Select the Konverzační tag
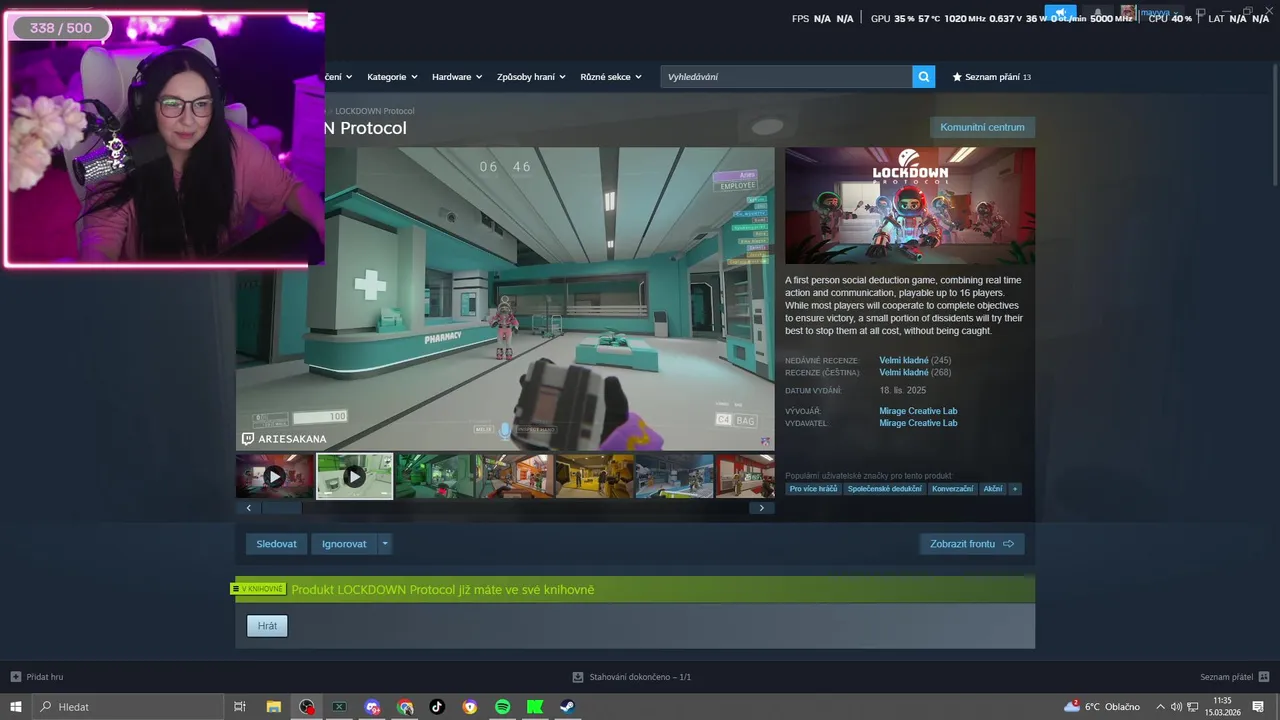Viewport: 1280px width, 720px height. (x=952, y=489)
